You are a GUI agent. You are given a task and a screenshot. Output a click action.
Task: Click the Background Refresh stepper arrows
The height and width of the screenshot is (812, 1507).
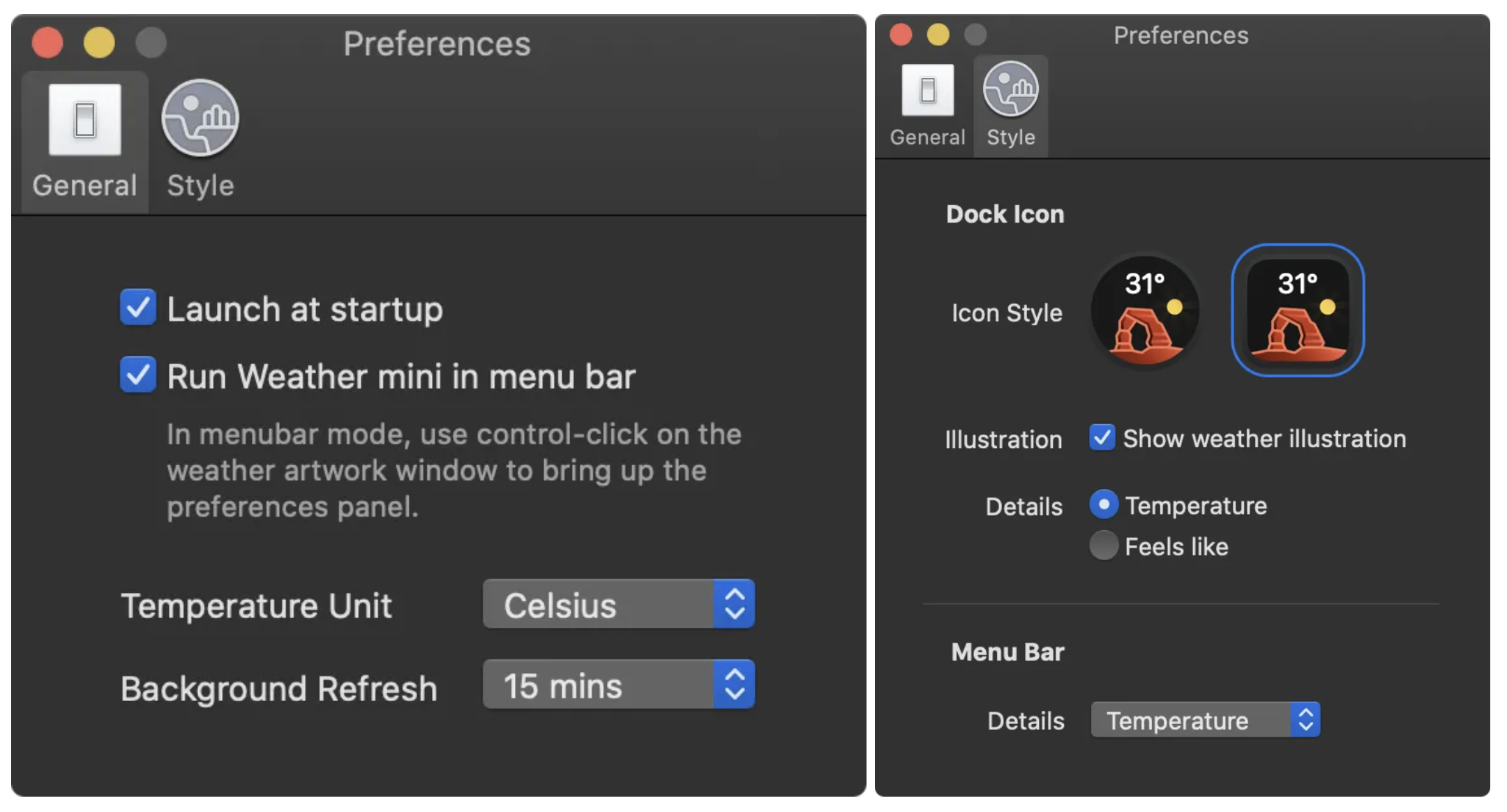pyautogui.click(x=734, y=684)
